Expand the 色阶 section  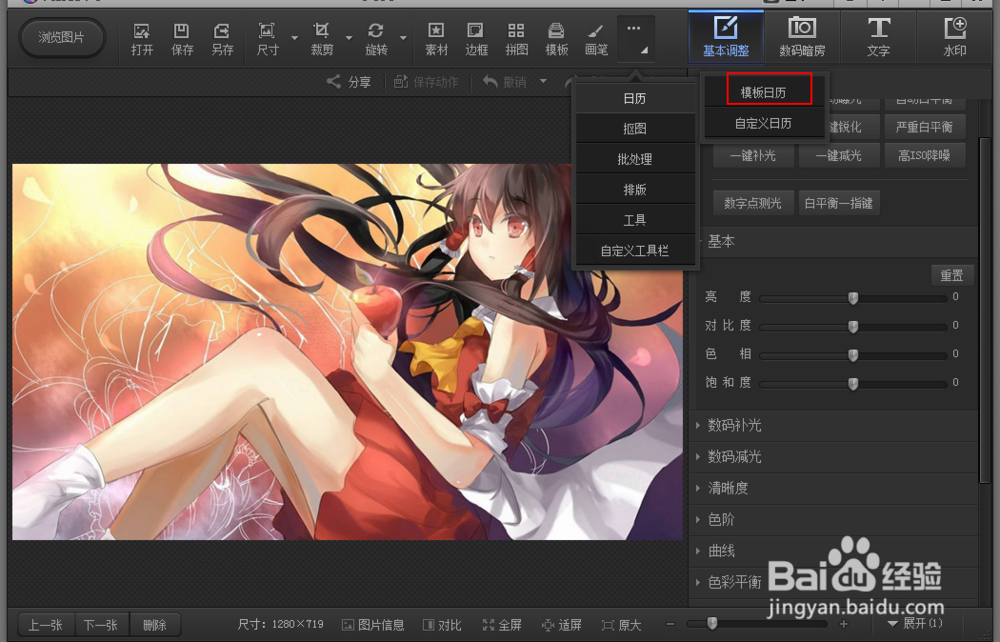coord(833,520)
